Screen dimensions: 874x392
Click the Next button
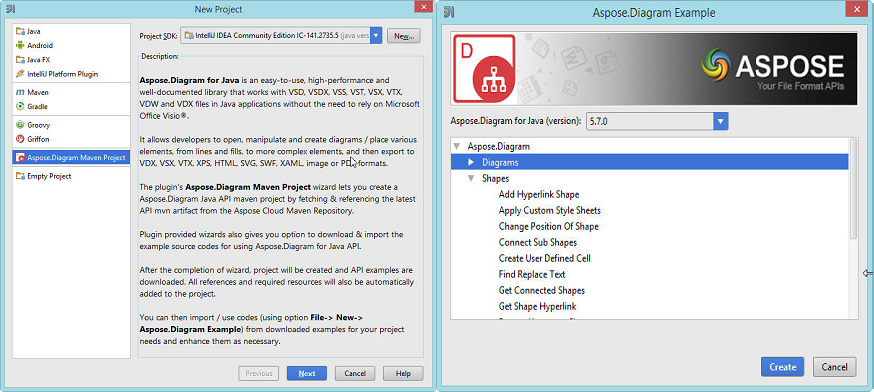[307, 374]
